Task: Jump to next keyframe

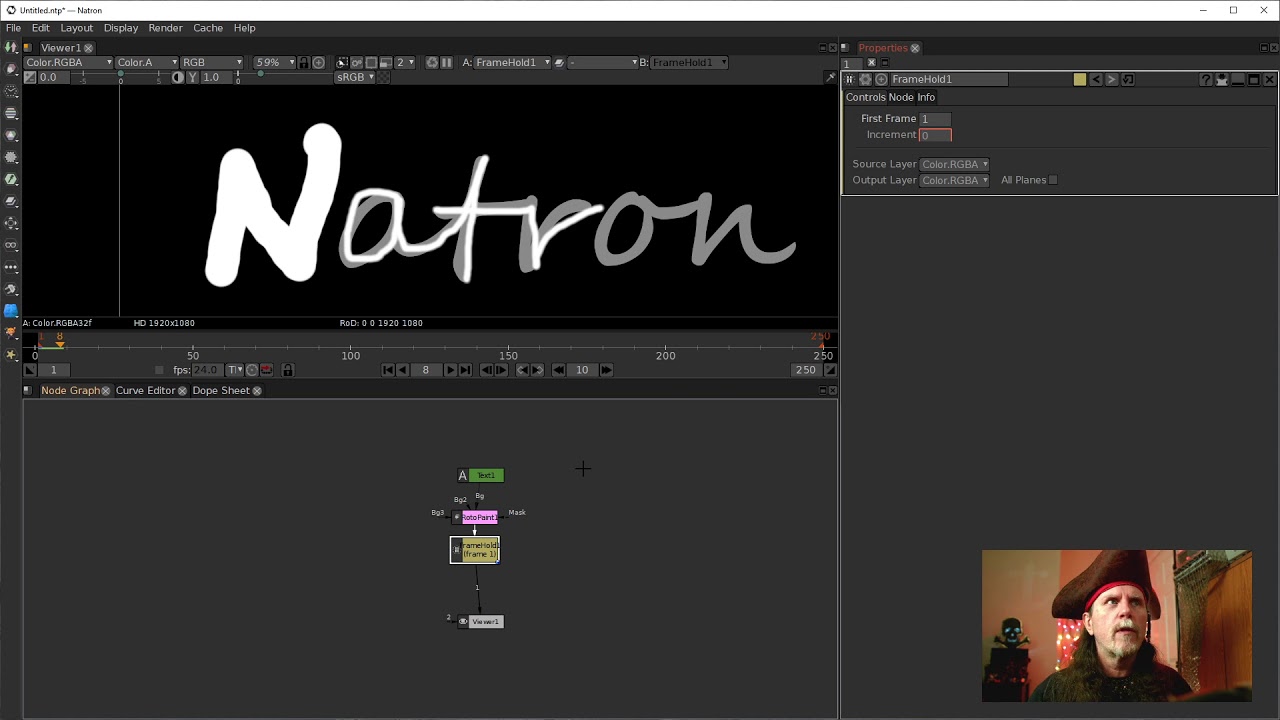Action: (x=537, y=370)
